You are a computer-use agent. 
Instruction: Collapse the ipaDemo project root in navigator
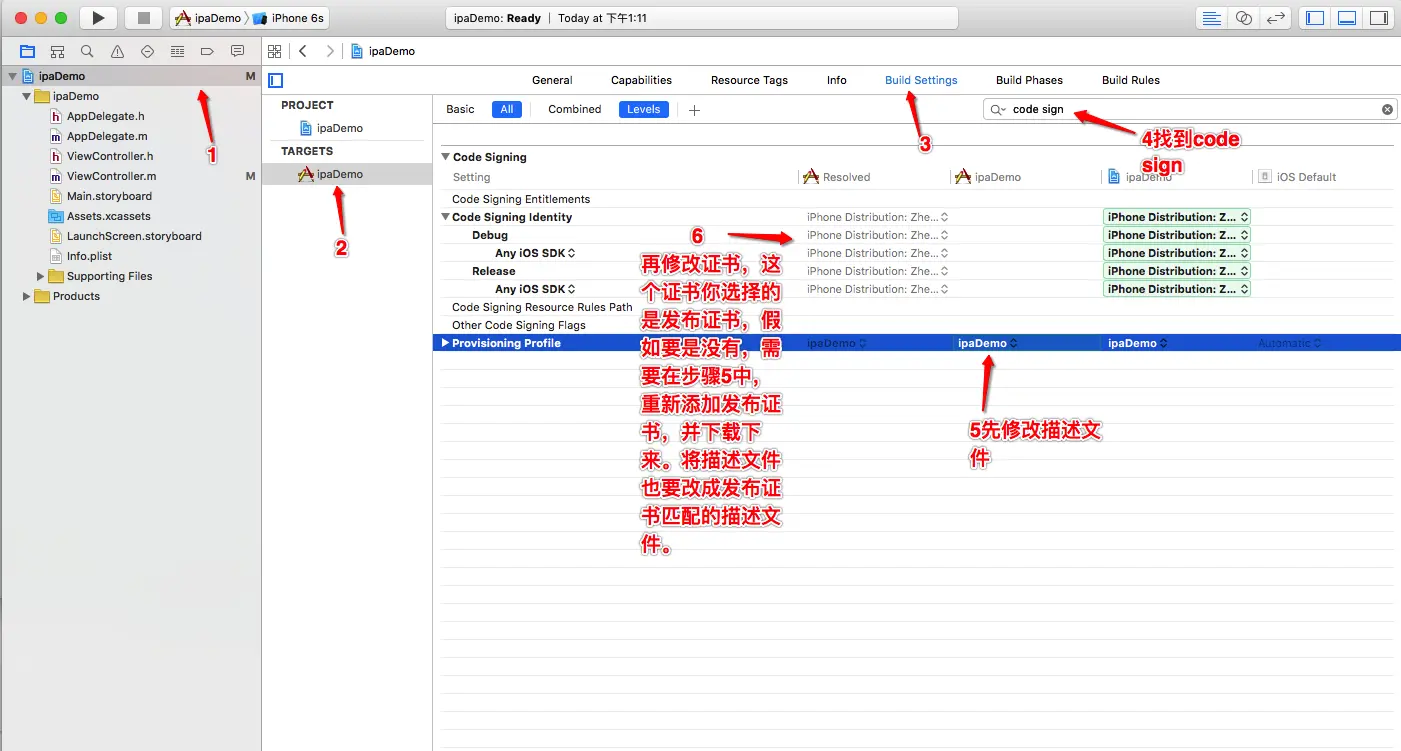click(12, 76)
